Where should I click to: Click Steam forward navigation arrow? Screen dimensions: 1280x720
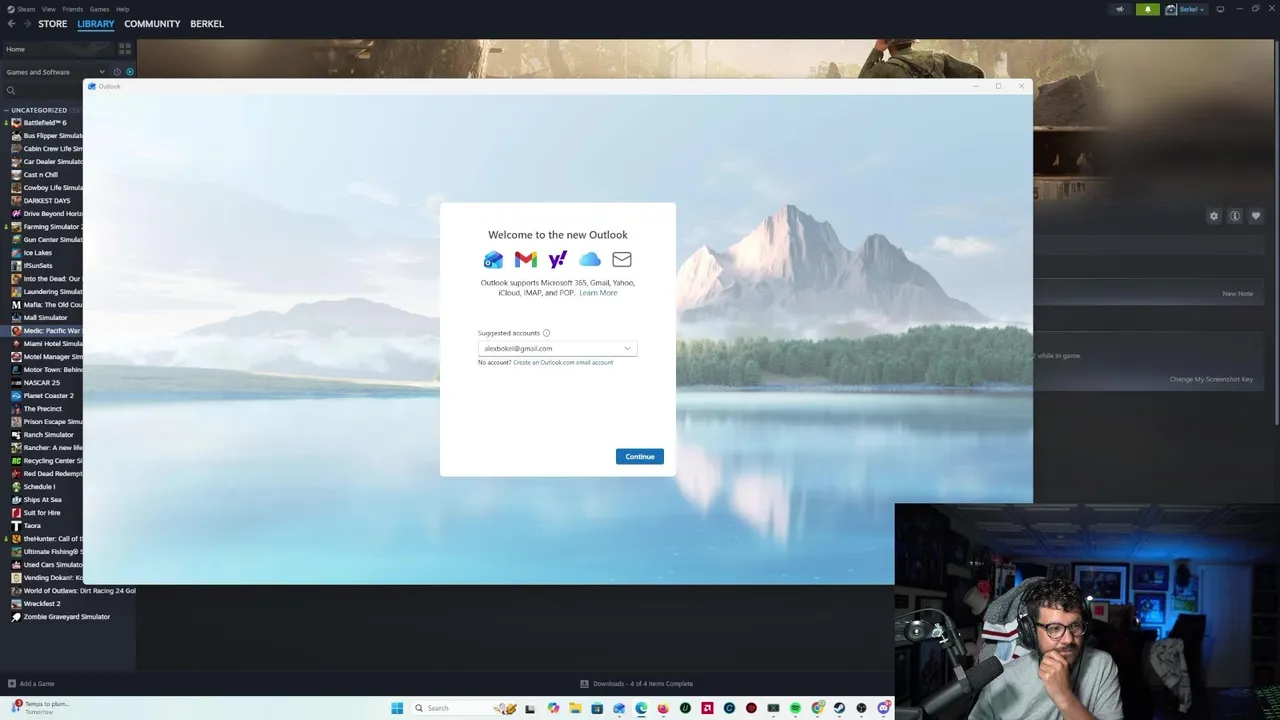click(x=27, y=24)
